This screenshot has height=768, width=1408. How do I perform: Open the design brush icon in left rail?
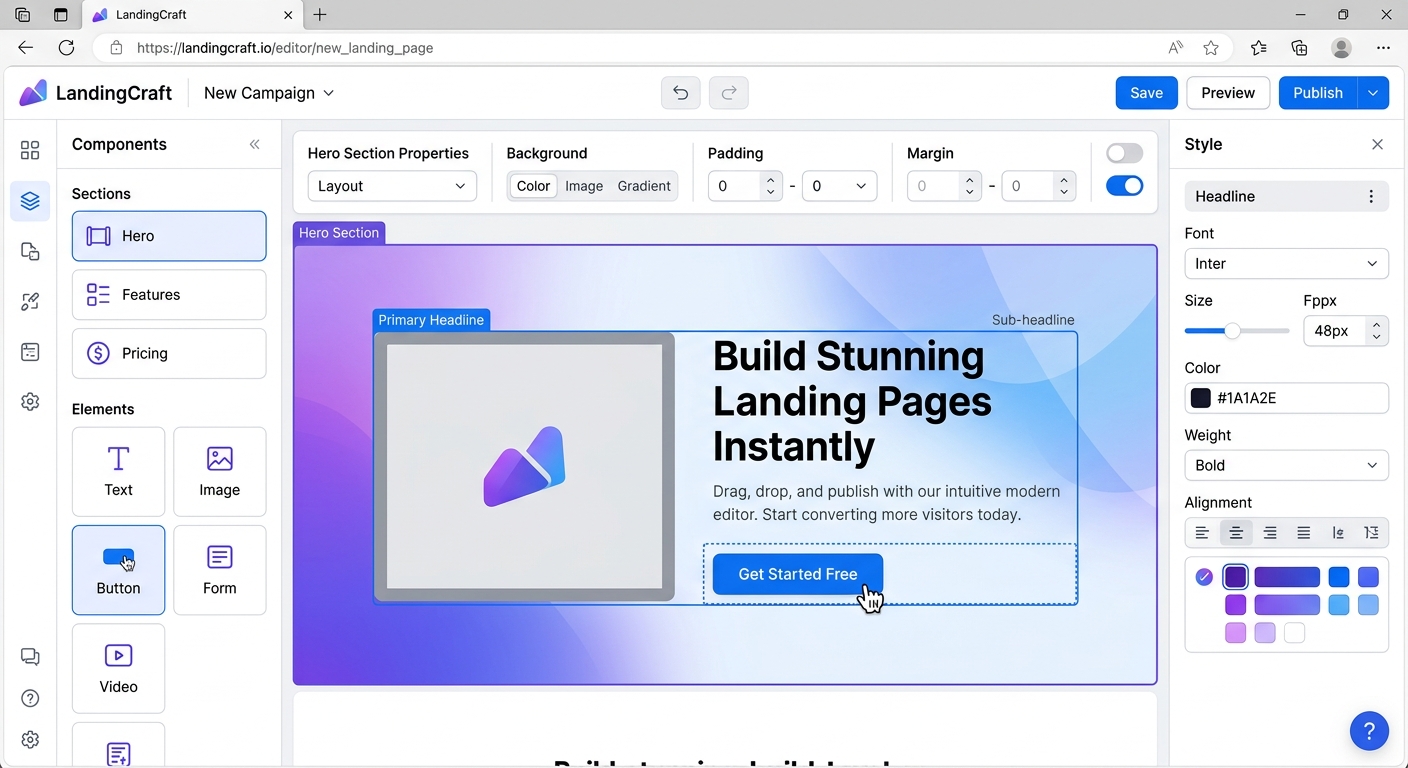(x=30, y=301)
